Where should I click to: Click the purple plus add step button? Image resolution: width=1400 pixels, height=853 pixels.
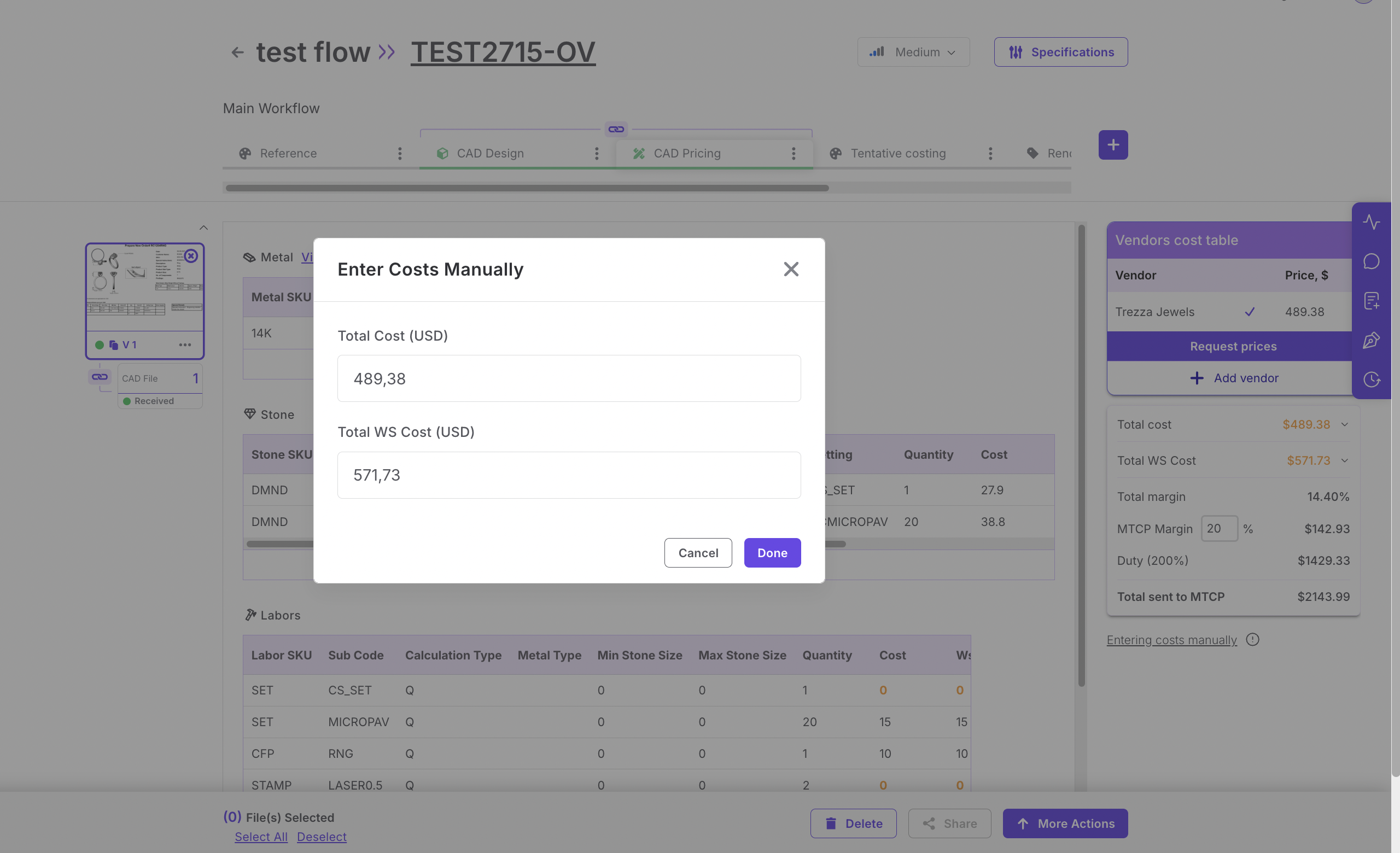[x=1112, y=145]
